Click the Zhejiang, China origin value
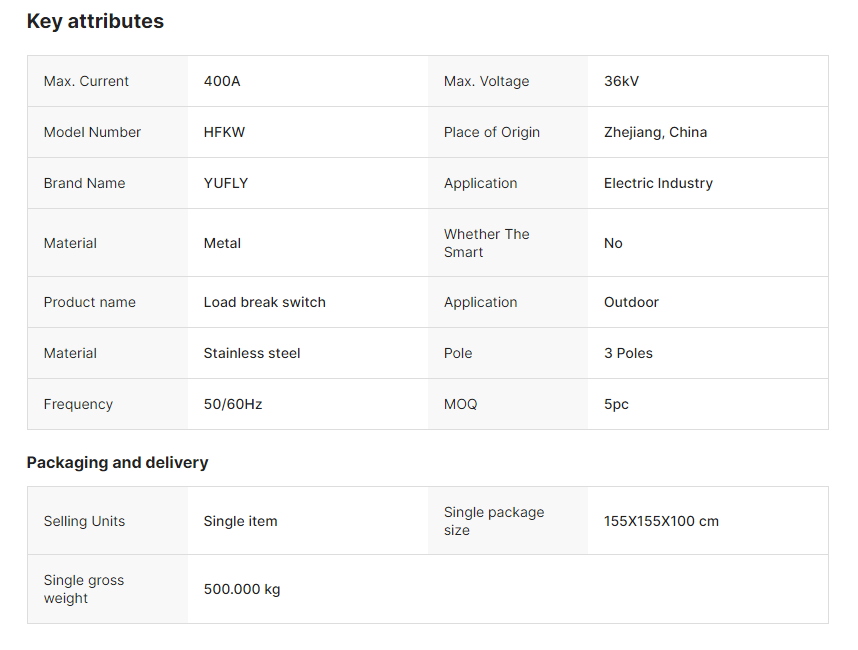Image resolution: width=858 pixels, height=650 pixels. [x=655, y=132]
